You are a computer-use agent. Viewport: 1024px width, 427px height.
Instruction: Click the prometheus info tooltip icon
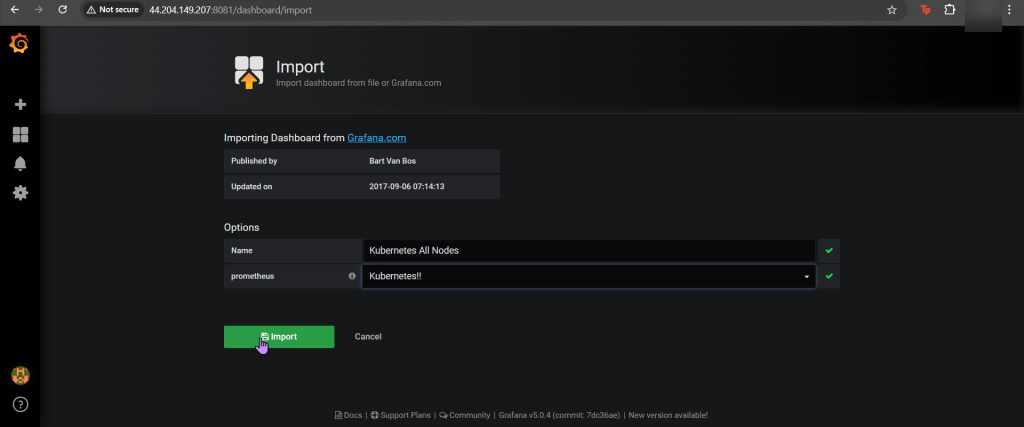point(351,276)
